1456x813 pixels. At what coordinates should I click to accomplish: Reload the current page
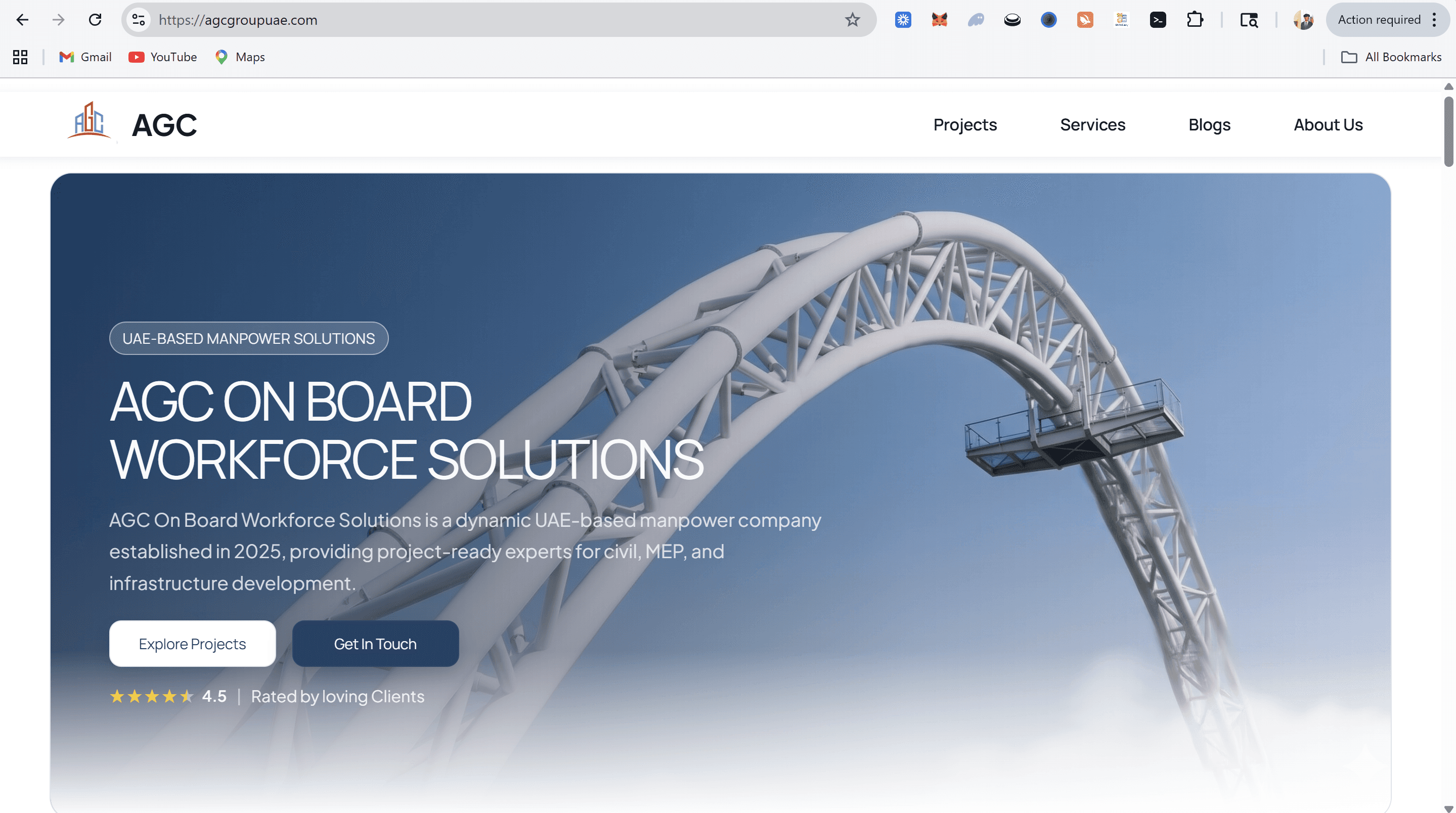point(95,20)
